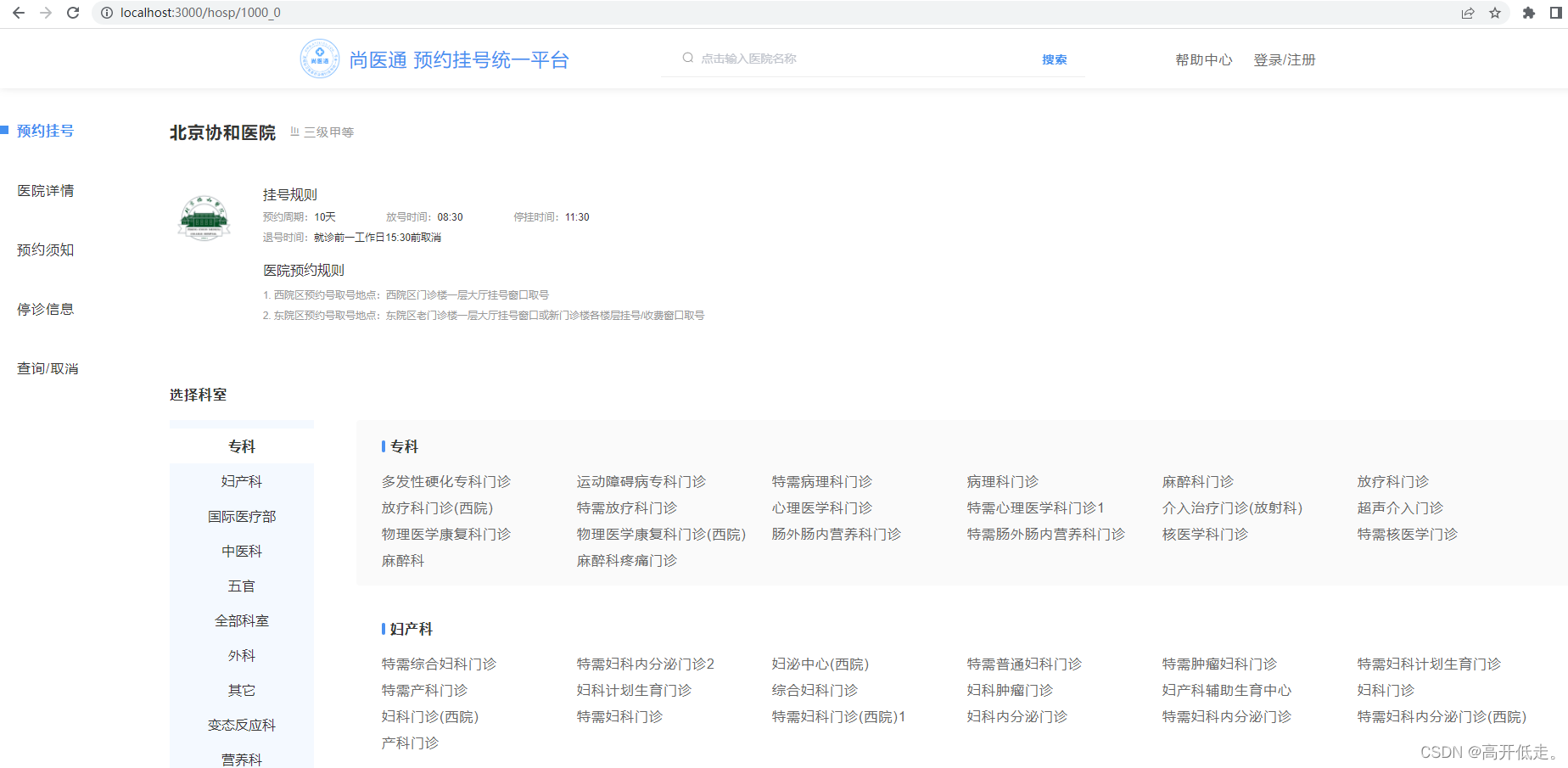This screenshot has width=1568, height=768.
Task: Choose 其它 in department list
Action: 242,690
